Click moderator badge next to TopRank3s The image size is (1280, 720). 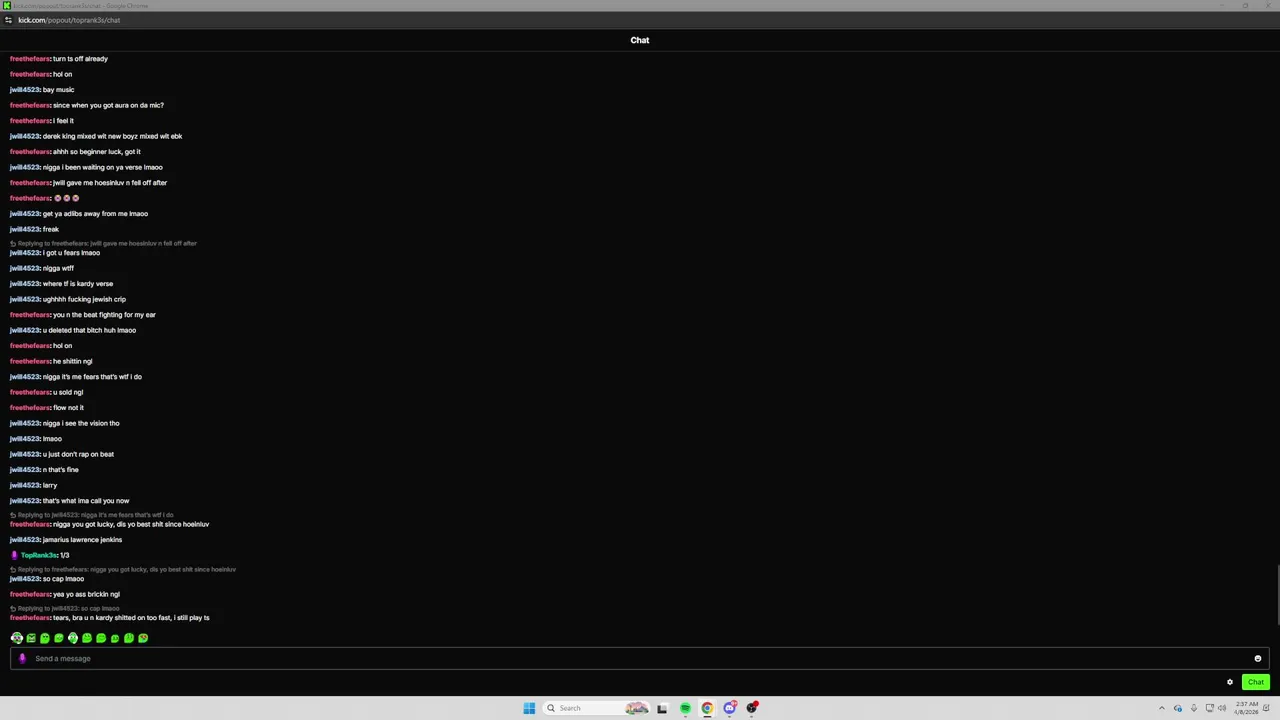coord(14,555)
